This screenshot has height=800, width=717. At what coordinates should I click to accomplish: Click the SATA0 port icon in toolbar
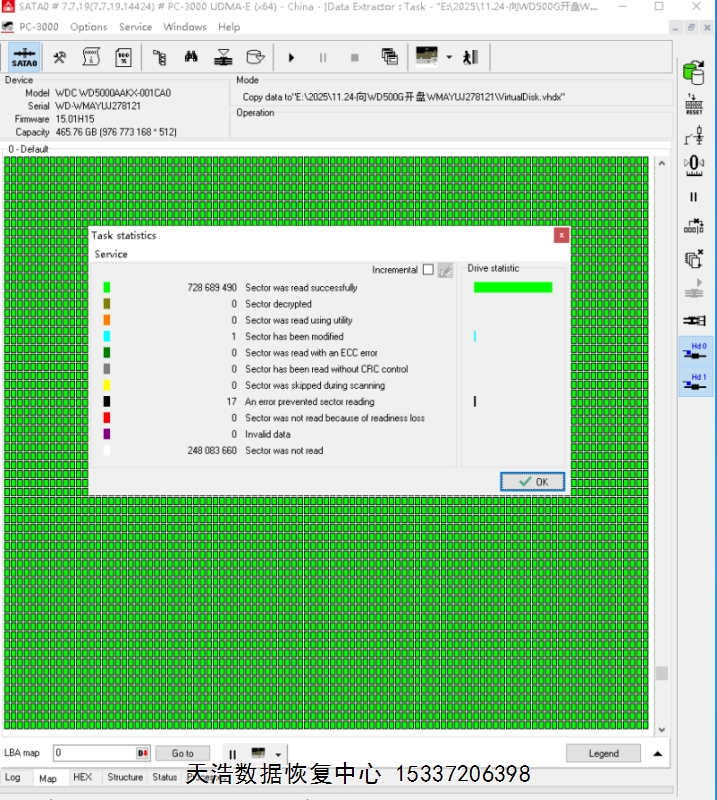25,57
